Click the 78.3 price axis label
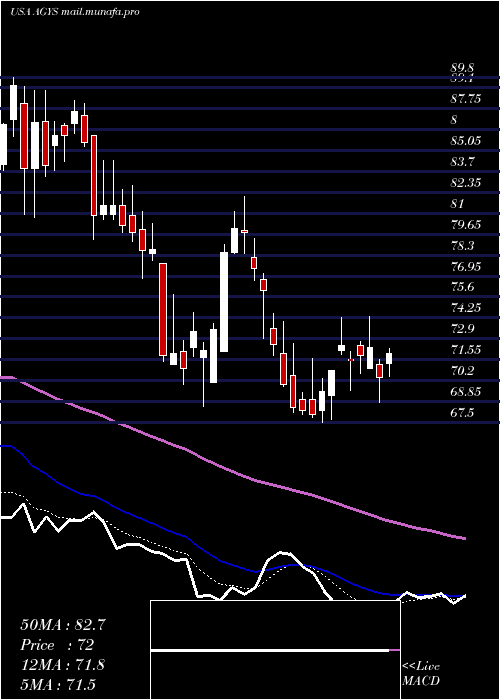Viewport: 500px width, 700px height. click(x=462, y=246)
